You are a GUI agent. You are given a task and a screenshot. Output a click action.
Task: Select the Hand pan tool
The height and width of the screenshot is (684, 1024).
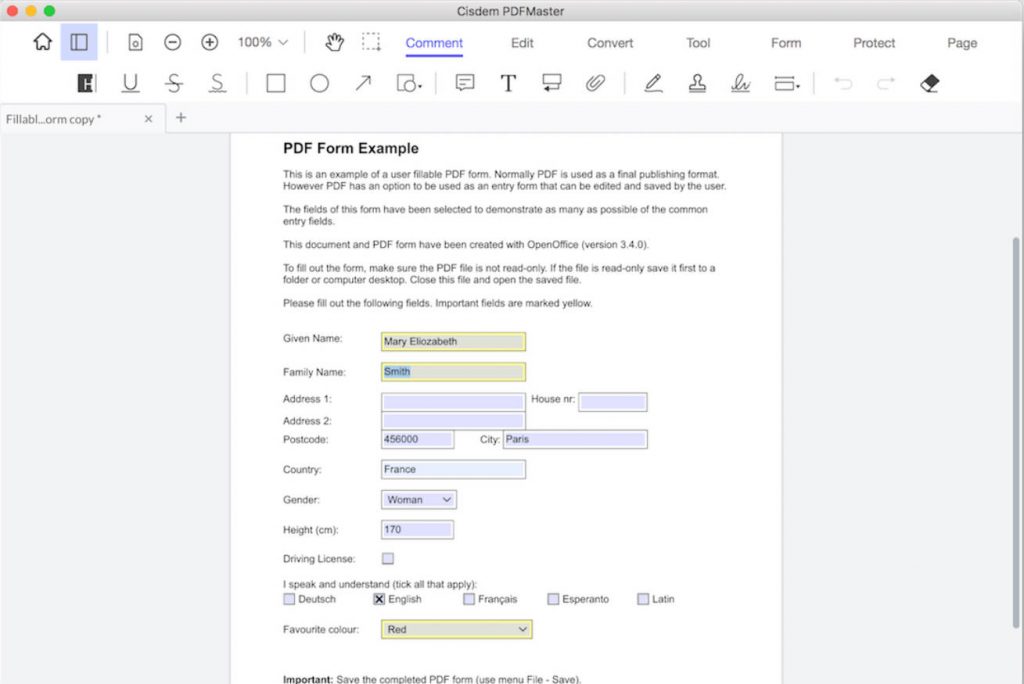click(334, 43)
